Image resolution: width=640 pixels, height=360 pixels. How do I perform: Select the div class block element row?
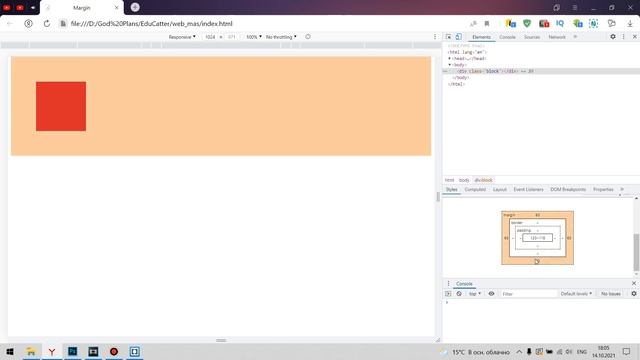point(541,71)
